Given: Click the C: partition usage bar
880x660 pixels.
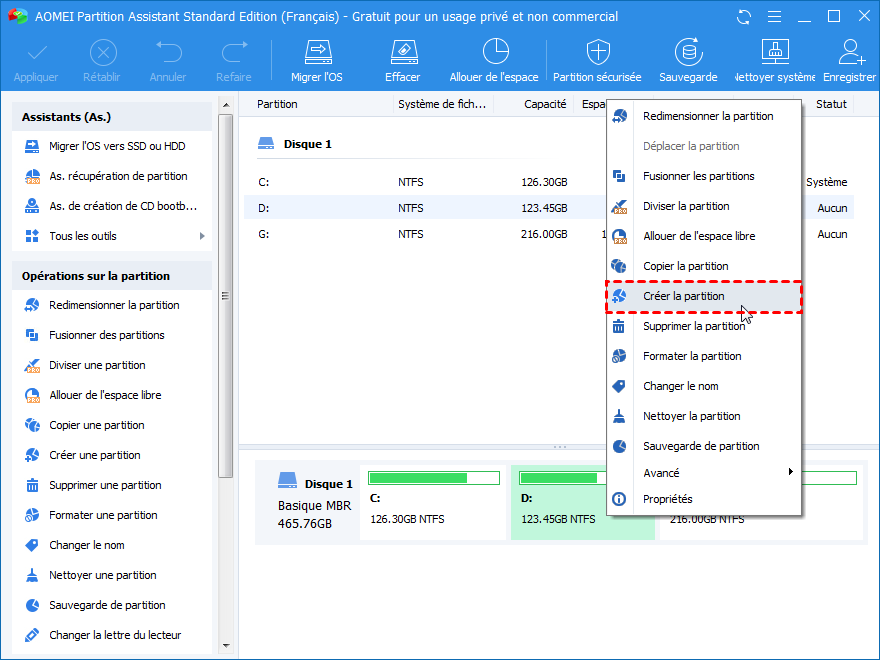Looking at the screenshot, I should 434,478.
